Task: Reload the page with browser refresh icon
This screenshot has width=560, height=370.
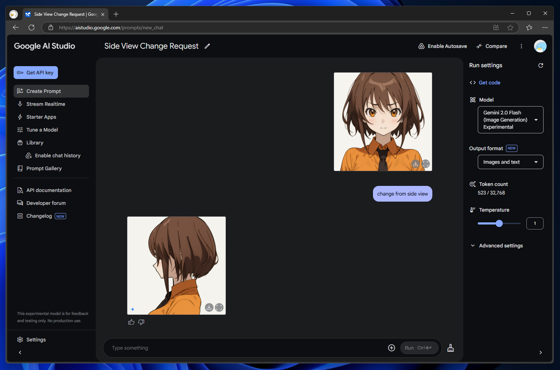Action: coord(31,28)
